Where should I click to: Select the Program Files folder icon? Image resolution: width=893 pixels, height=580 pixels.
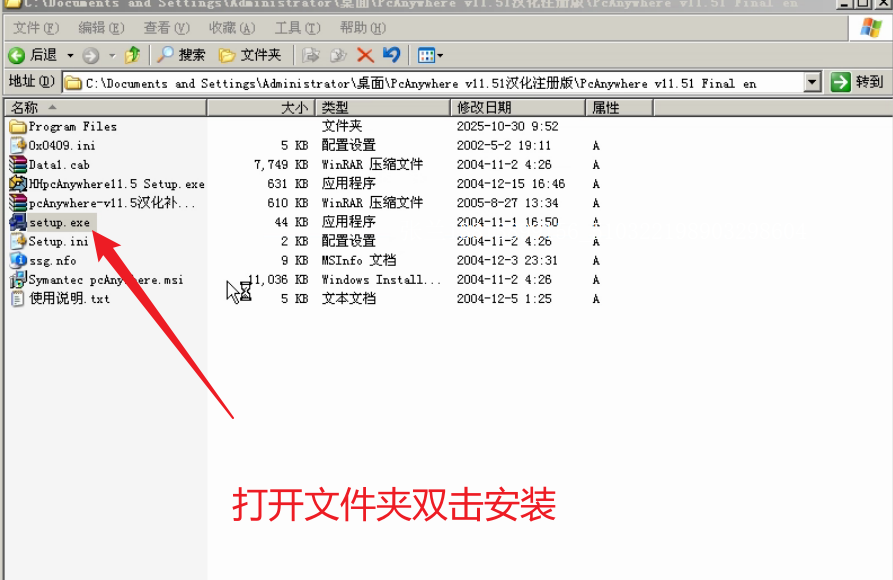[18, 126]
